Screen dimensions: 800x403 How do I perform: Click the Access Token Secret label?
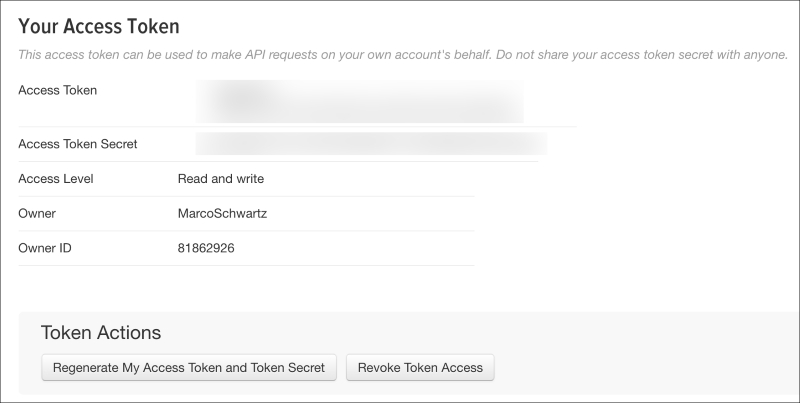[x=78, y=144]
